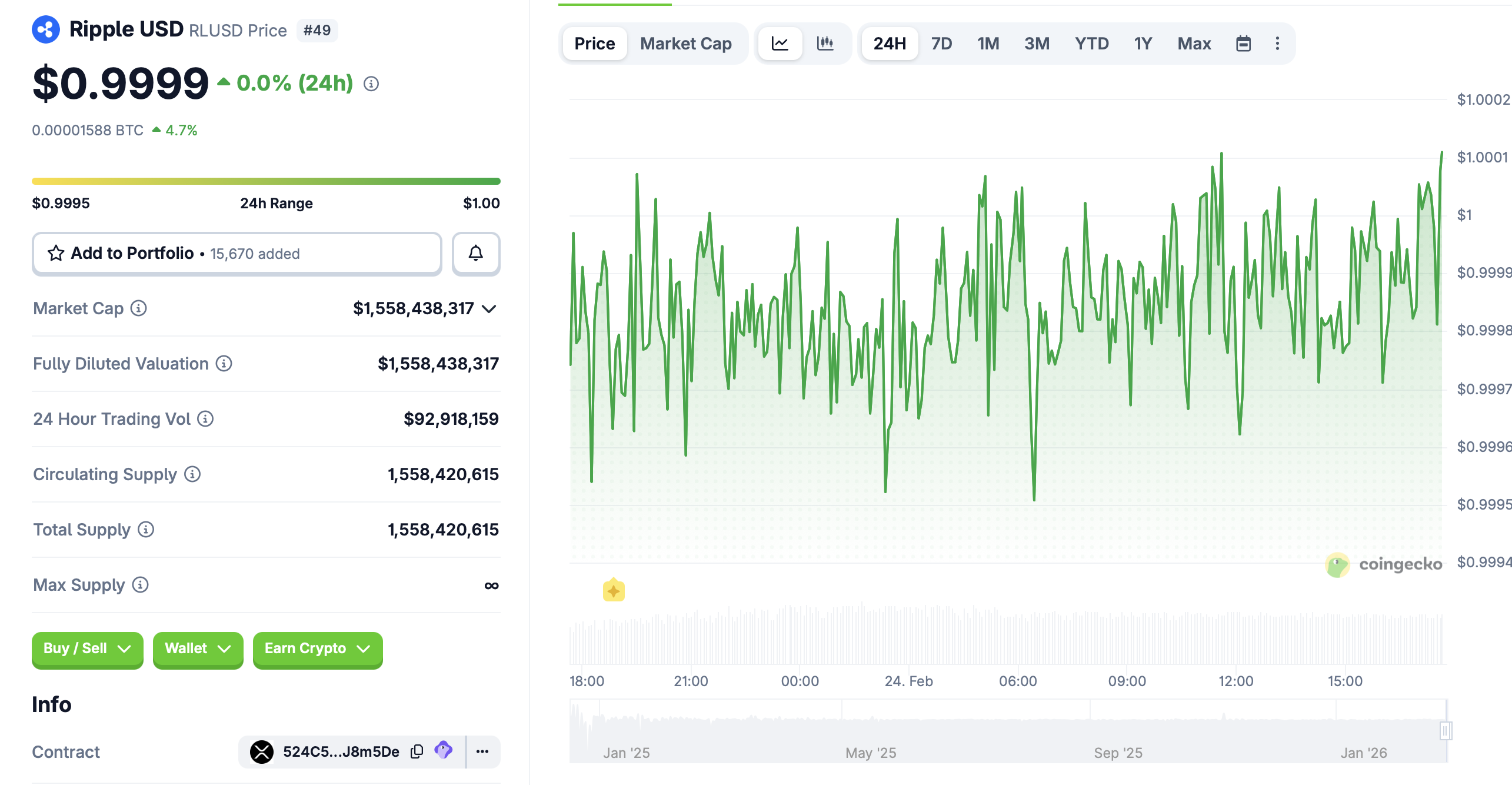Image resolution: width=1512 pixels, height=785 pixels.
Task: Open the chart three-dot options menu
Action: tap(1277, 44)
